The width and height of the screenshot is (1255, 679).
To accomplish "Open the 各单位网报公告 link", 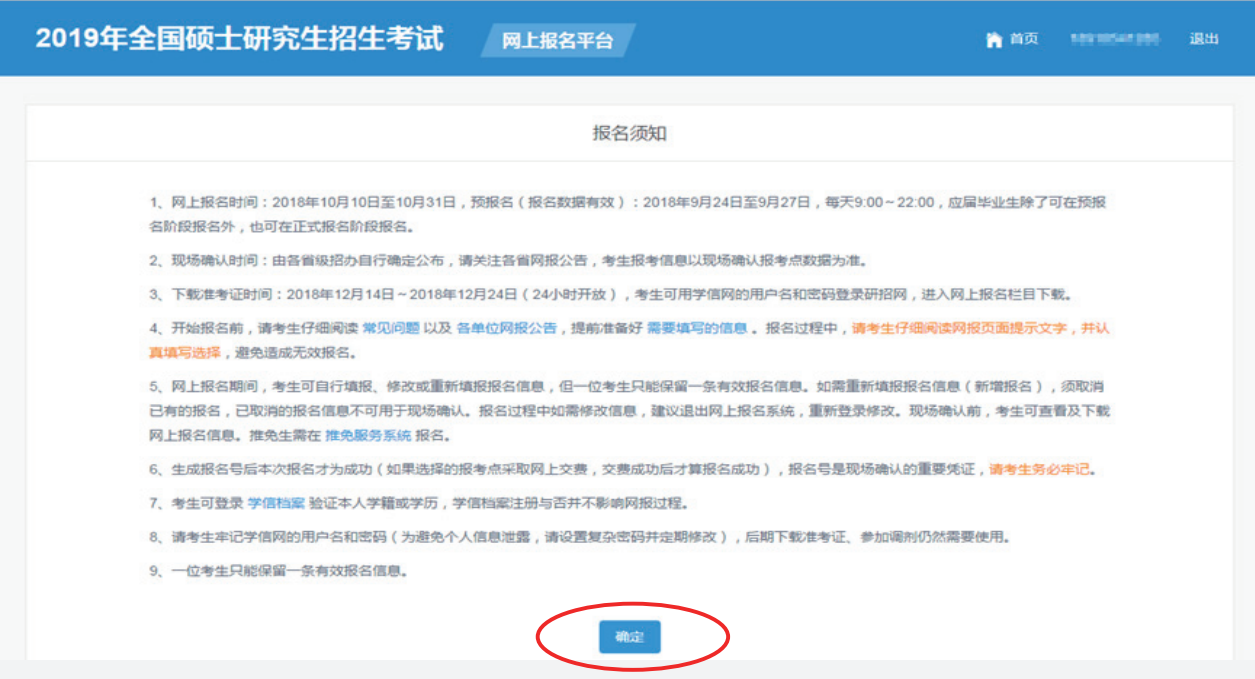I will click(x=506, y=328).
